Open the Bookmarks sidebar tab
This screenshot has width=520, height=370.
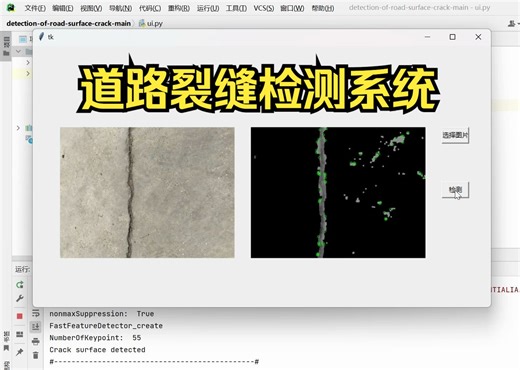pos(6,341)
